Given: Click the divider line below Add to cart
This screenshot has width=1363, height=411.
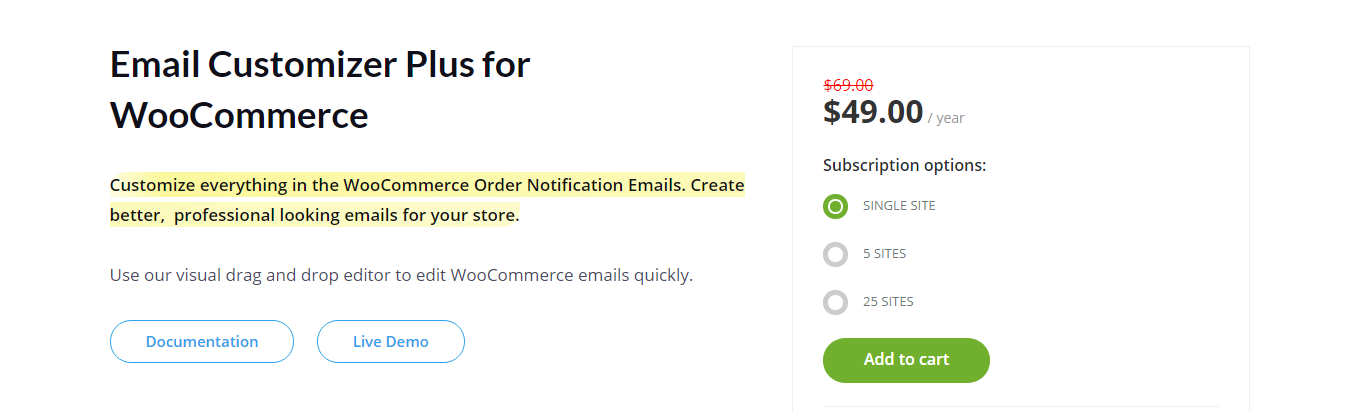Looking at the screenshot, I should (x=1021, y=407).
